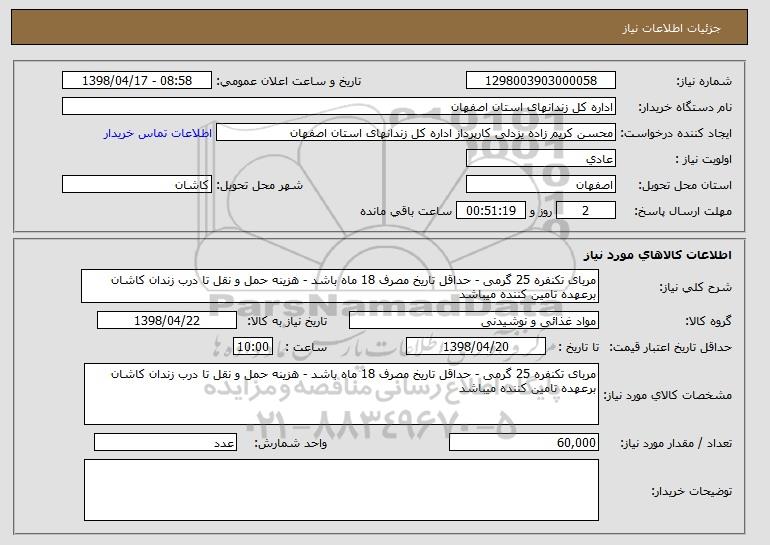Select the مشخصات کالای مورد نیاز text area
This screenshot has height=545, width=770.
[341, 394]
